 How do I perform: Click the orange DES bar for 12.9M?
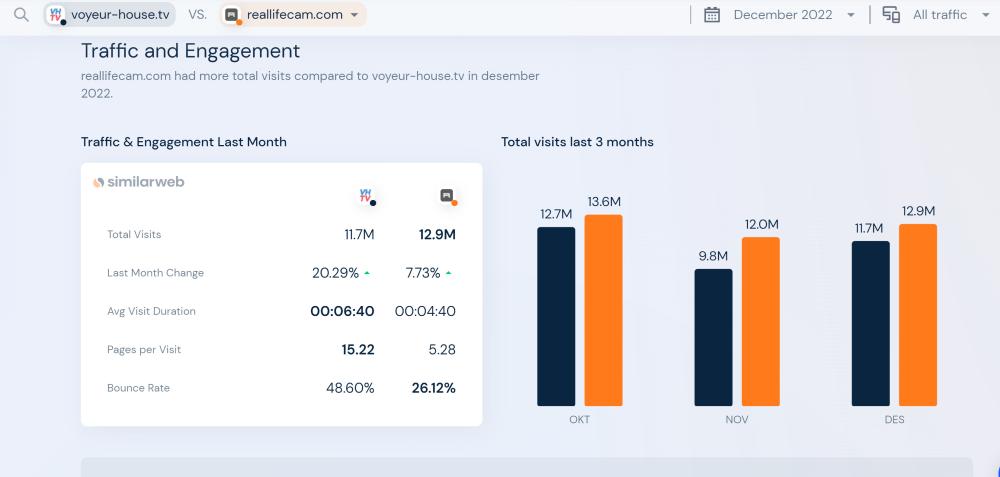pyautogui.click(x=917, y=315)
